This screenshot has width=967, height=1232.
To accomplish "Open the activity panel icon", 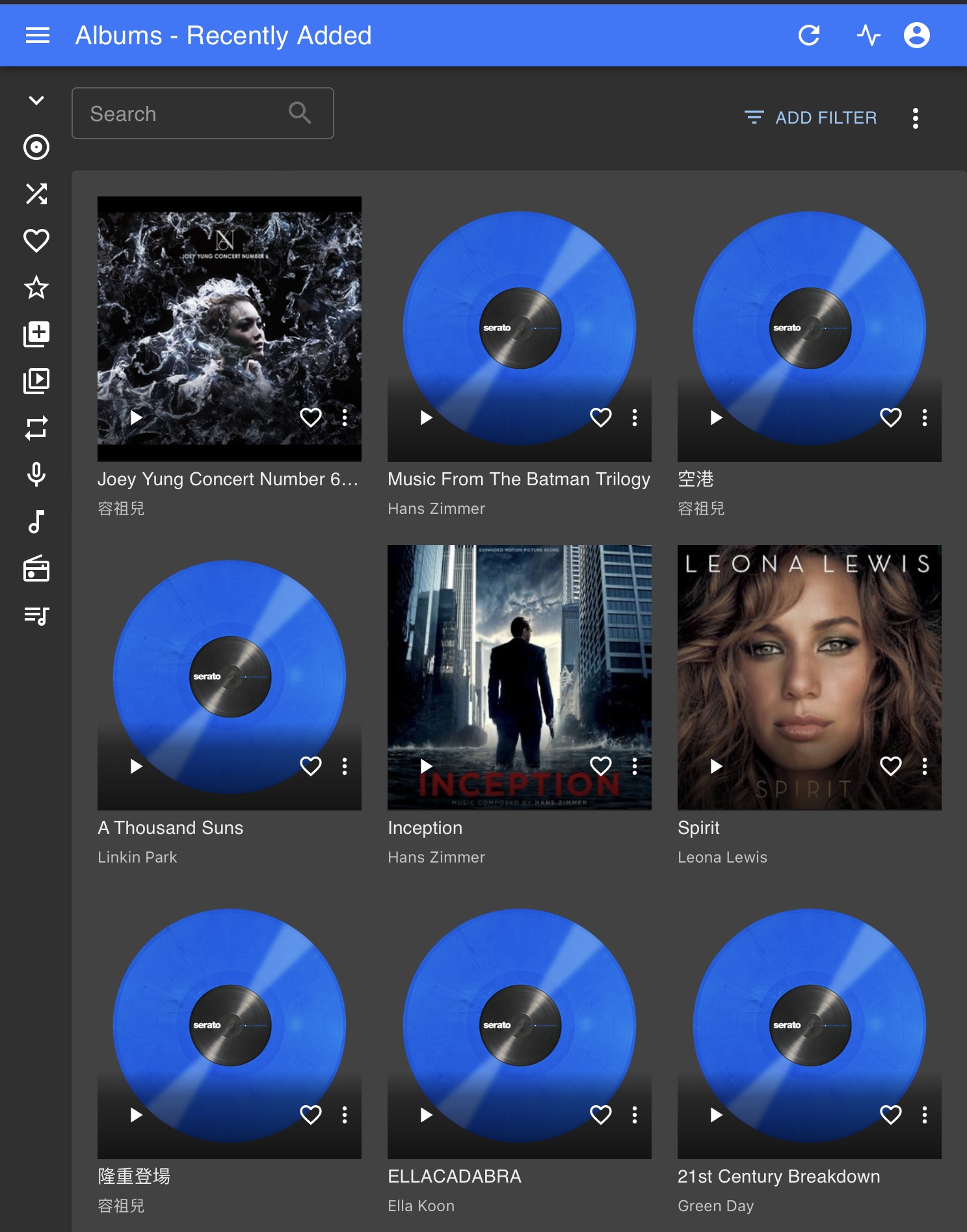I will (868, 35).
